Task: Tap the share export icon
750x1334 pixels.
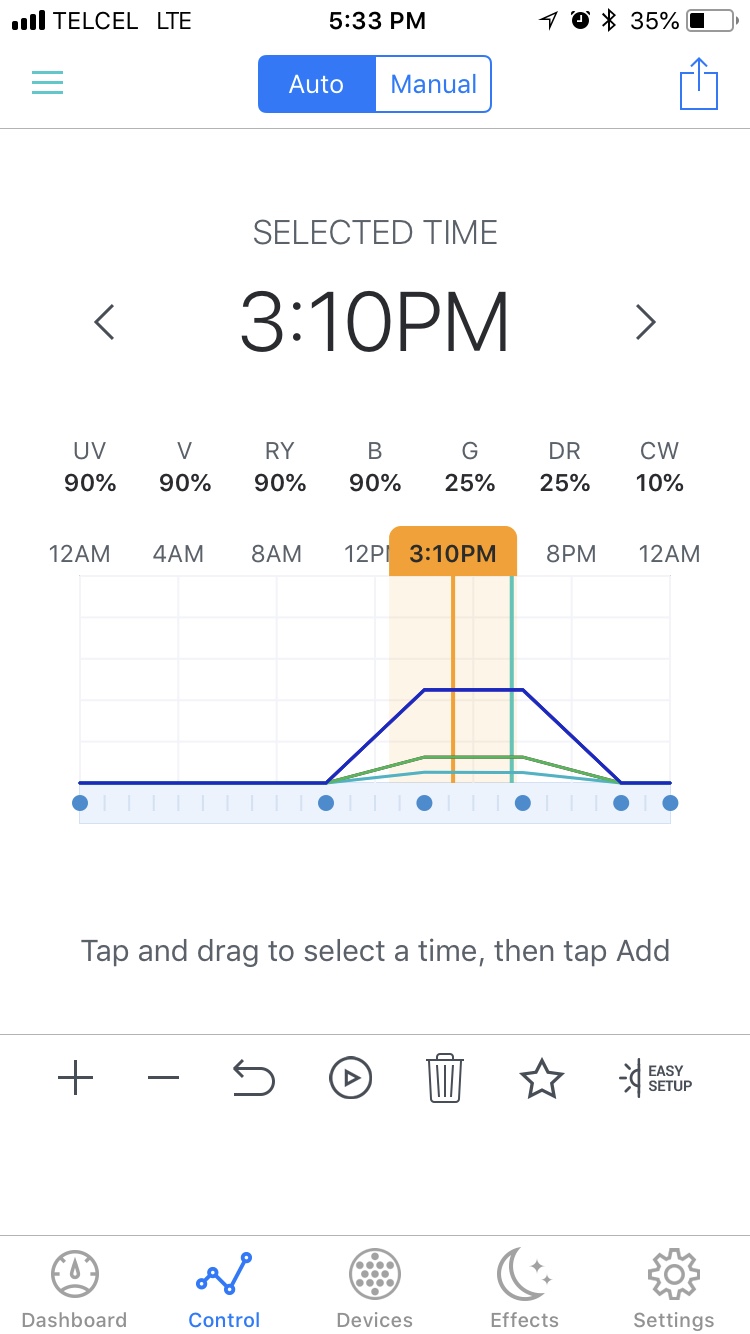Action: (x=699, y=84)
